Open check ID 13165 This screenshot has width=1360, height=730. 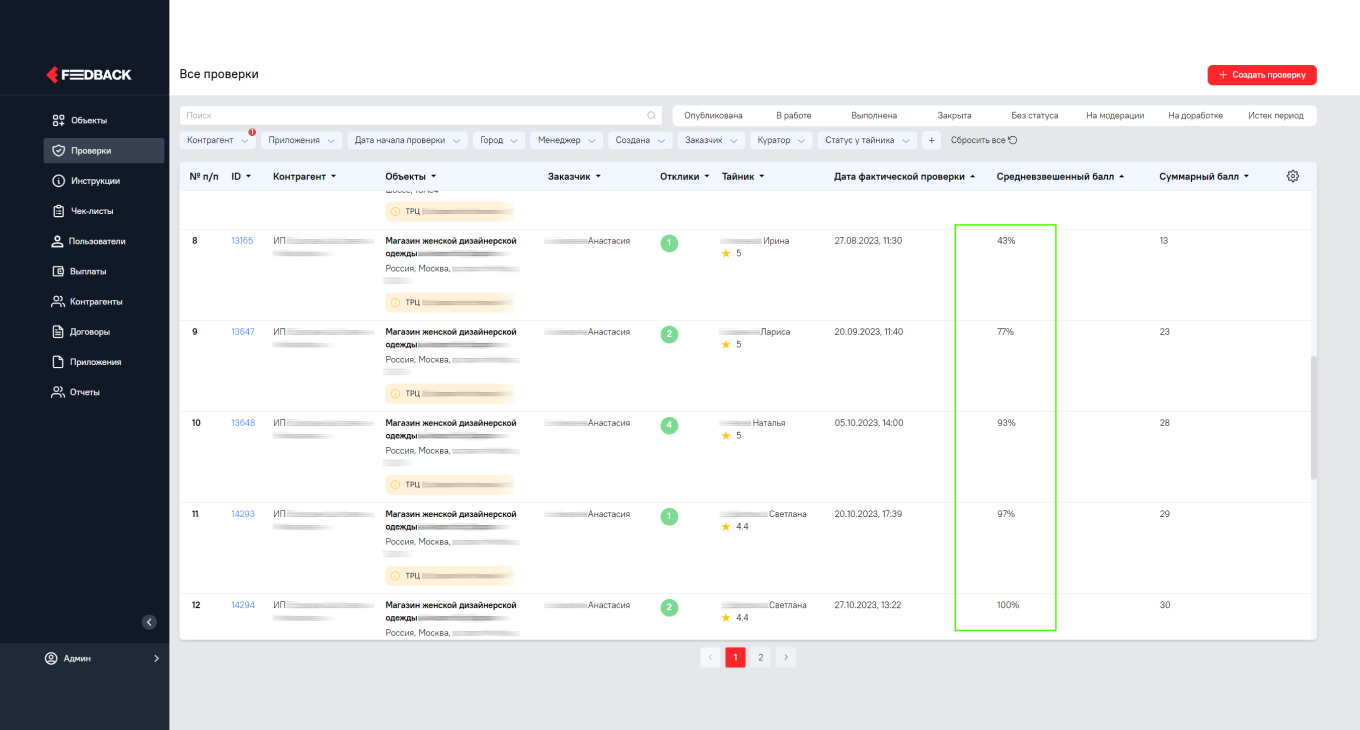click(242, 241)
